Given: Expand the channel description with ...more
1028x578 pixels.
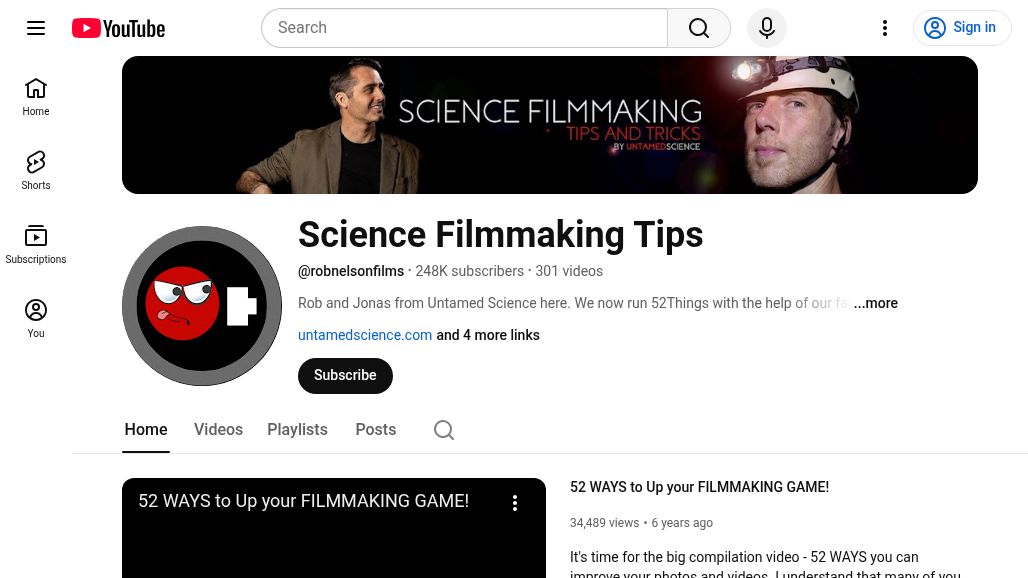Looking at the screenshot, I should coord(875,303).
